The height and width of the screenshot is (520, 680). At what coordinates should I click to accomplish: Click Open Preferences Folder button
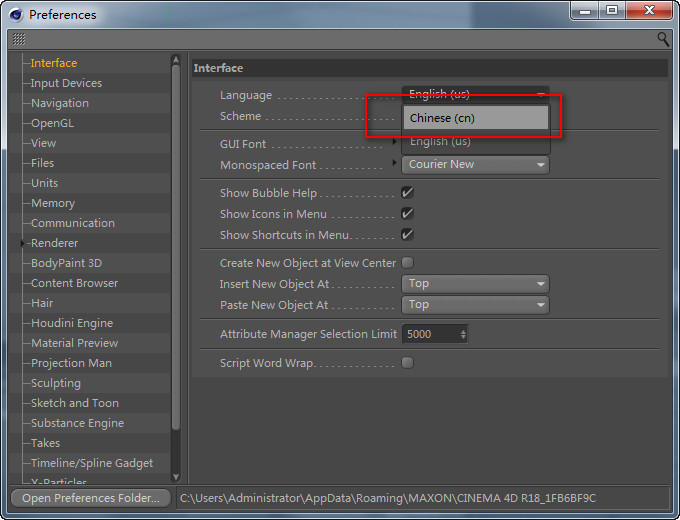(x=91, y=498)
